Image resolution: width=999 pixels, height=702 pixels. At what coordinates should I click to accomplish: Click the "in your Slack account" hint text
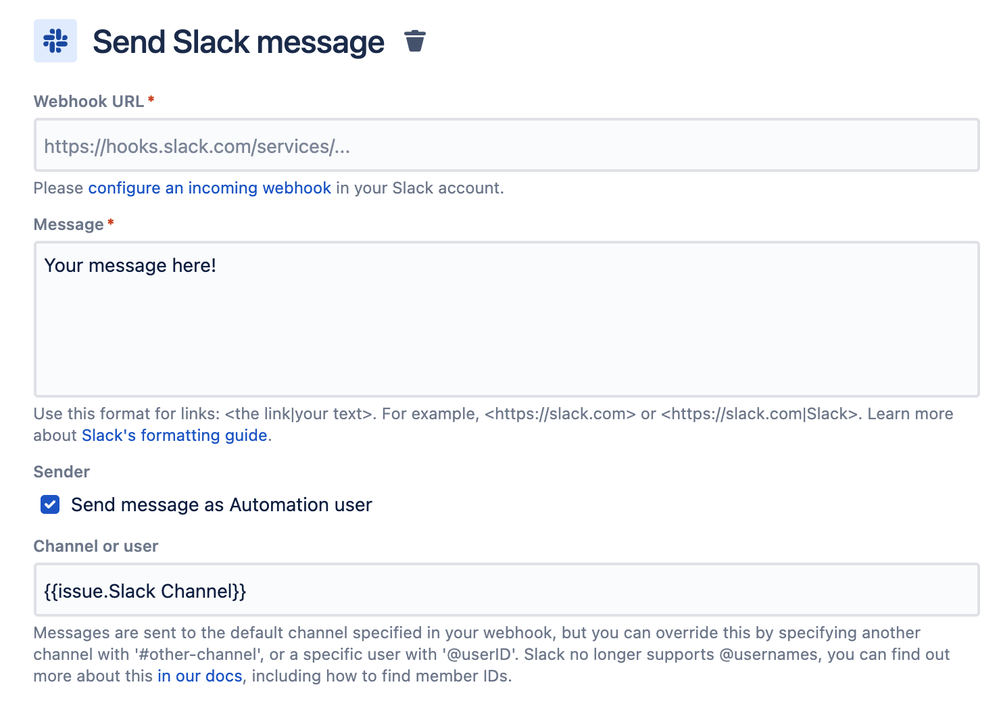(x=420, y=188)
